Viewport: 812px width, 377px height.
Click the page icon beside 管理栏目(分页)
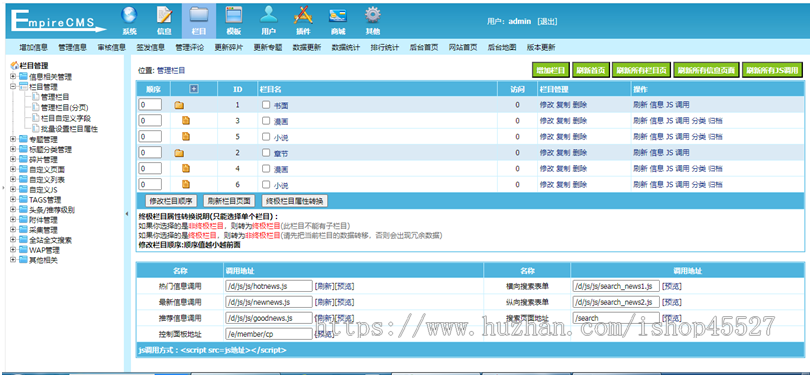point(35,107)
